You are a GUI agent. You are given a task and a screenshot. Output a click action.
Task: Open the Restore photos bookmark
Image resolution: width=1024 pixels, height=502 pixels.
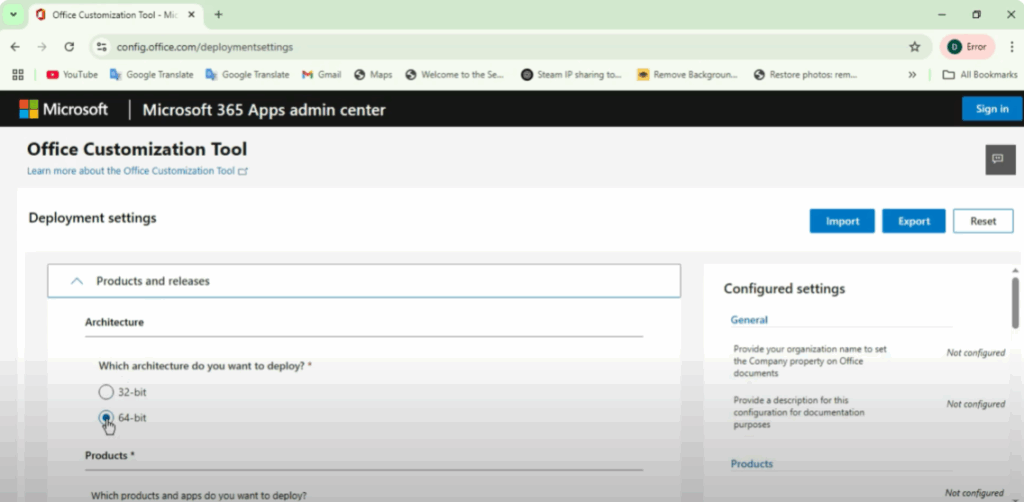point(805,74)
